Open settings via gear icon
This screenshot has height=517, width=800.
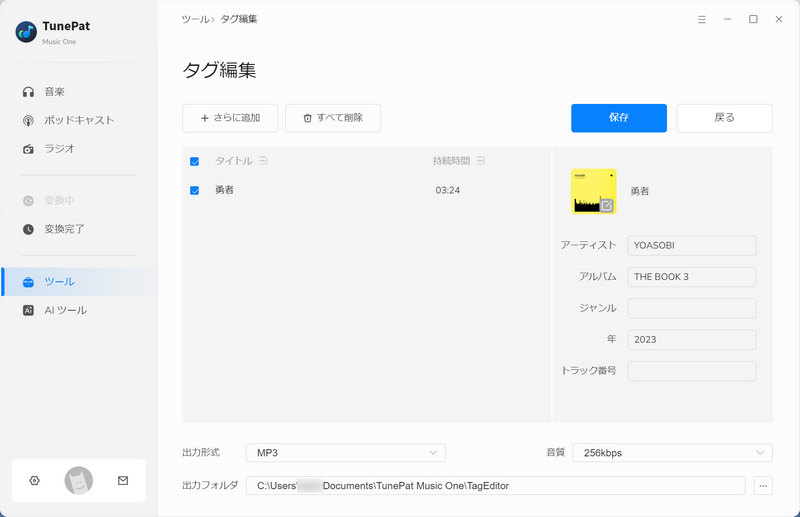point(35,480)
